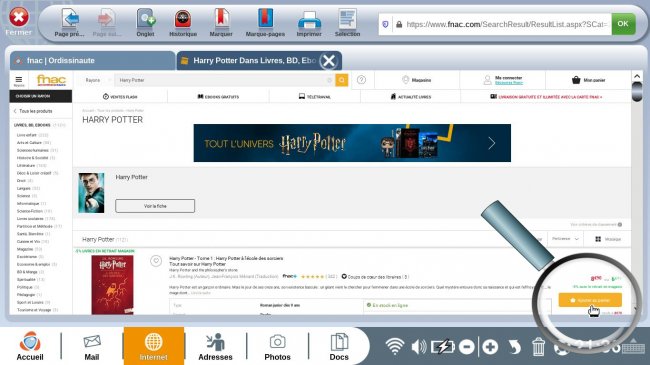
Task: Expand the Rayons dropdown in search bar
Action: coord(95,80)
